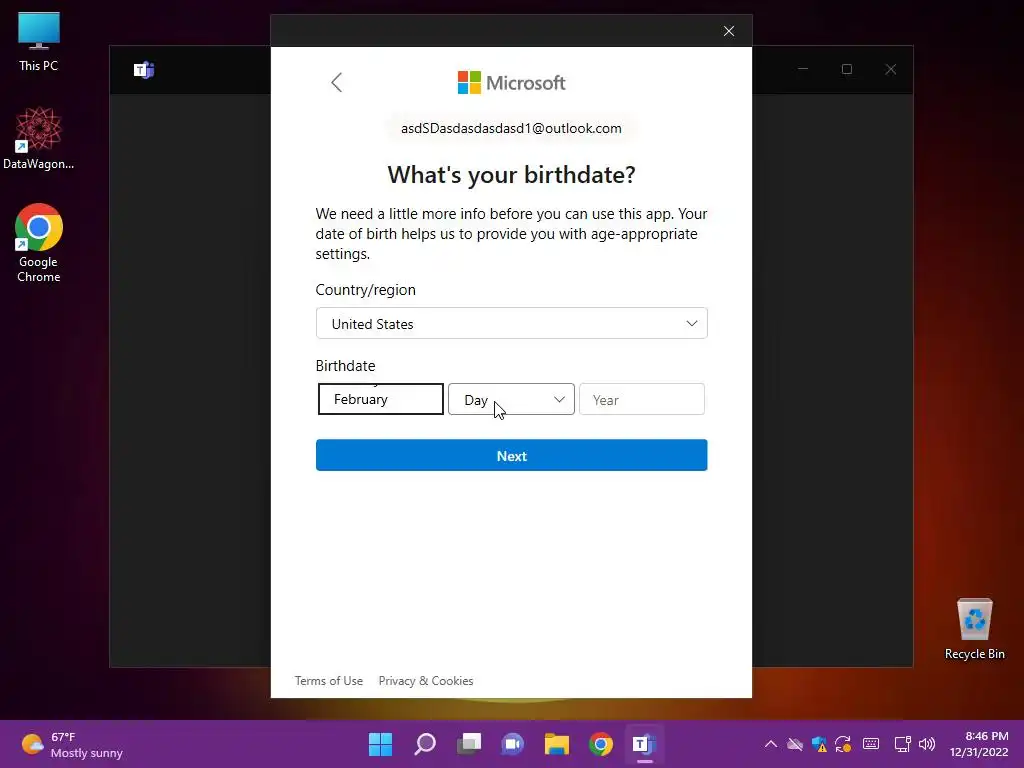
Task: Open Task View from the taskbar
Action: coord(469,744)
